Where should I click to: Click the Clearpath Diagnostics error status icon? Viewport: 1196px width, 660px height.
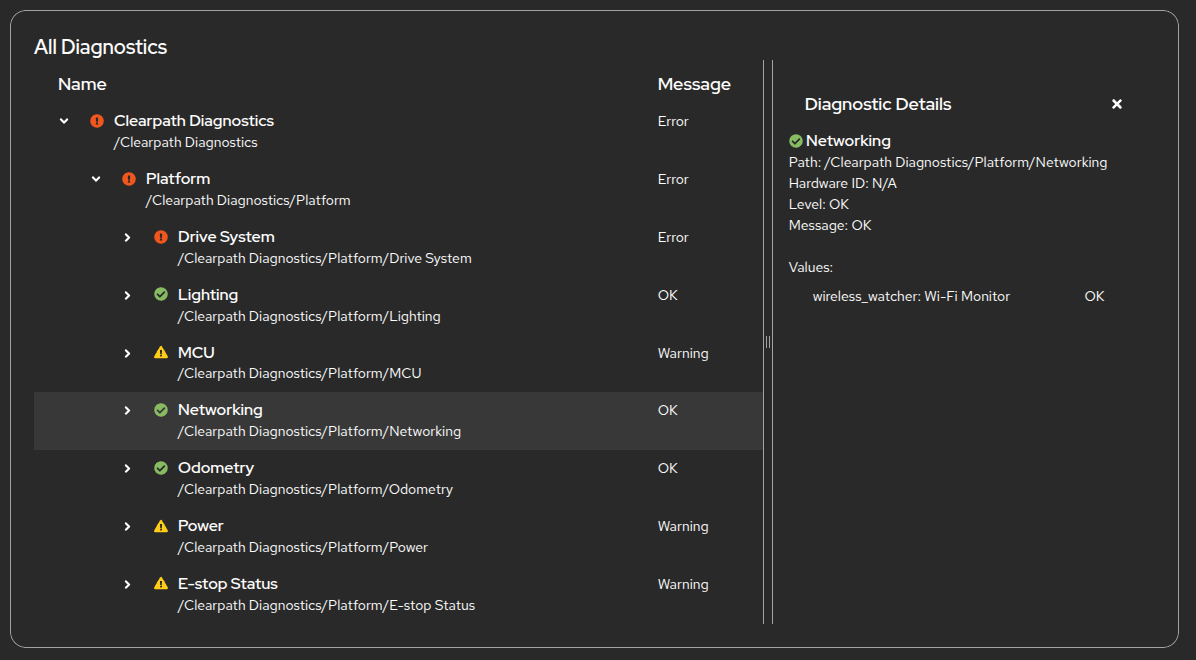[97, 121]
